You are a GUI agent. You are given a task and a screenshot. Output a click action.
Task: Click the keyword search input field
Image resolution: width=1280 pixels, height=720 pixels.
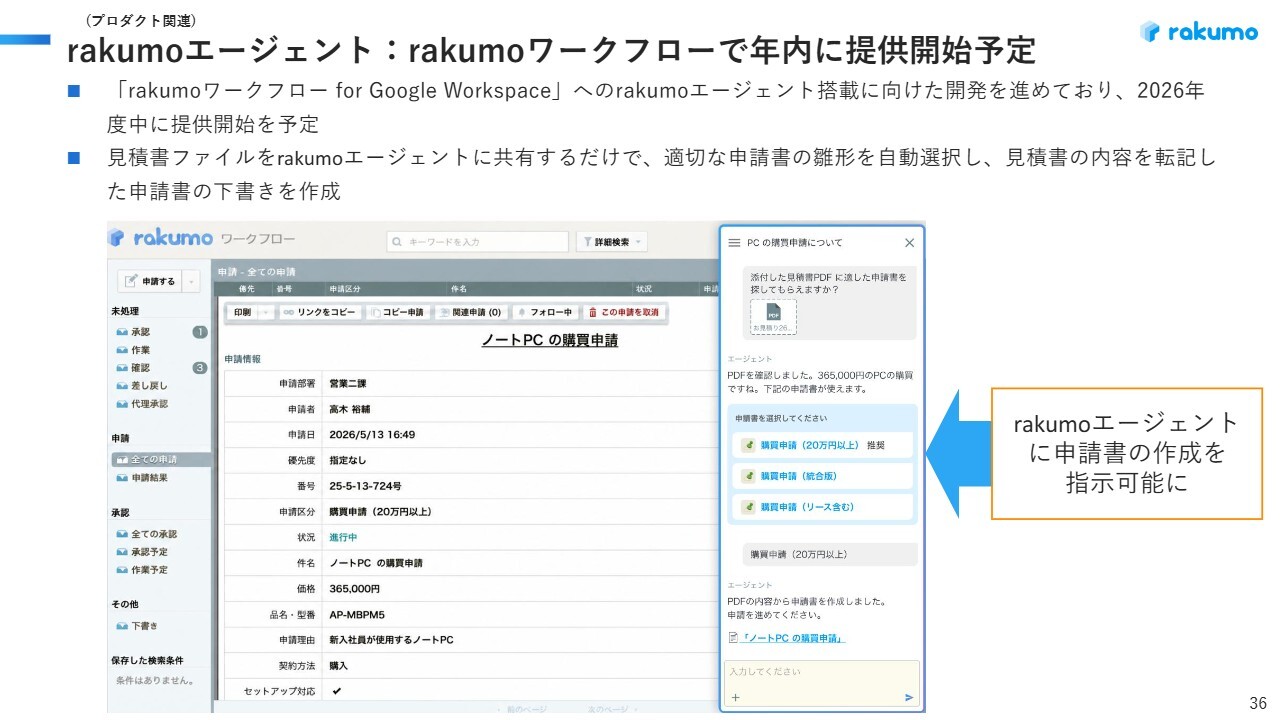[478, 241]
